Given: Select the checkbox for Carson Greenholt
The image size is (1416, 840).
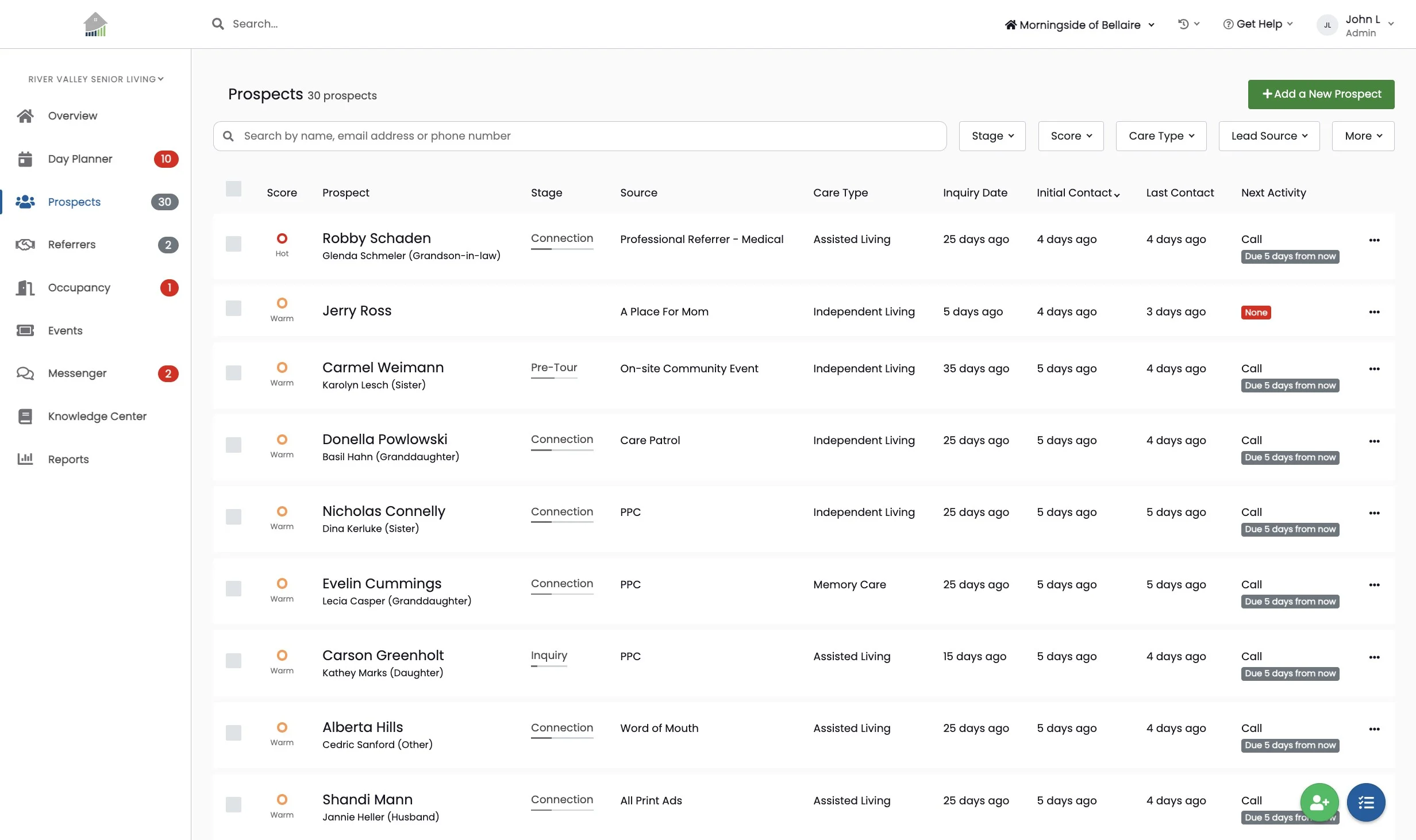Looking at the screenshot, I should [233, 661].
